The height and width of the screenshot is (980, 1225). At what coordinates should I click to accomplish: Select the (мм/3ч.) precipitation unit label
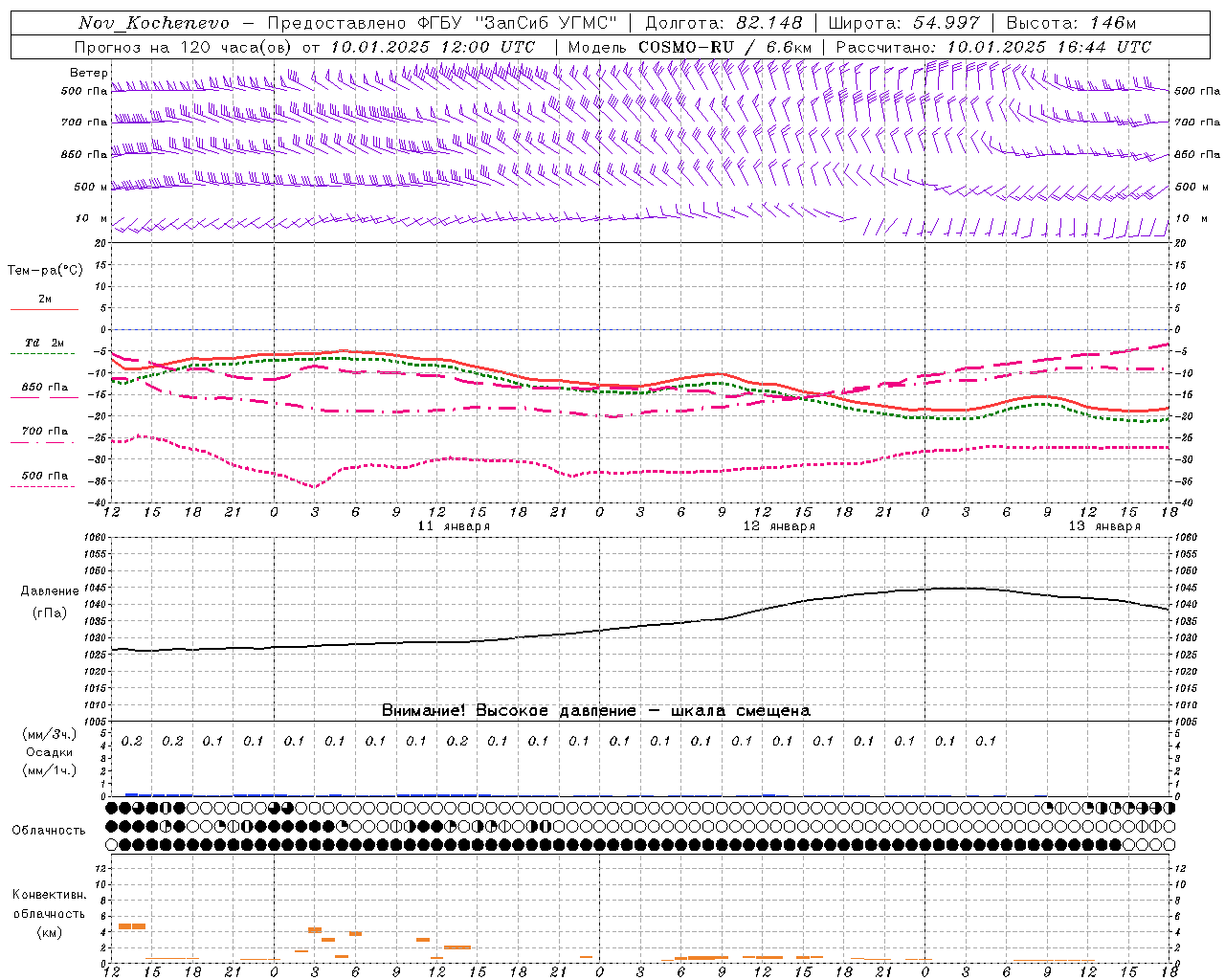[50, 734]
